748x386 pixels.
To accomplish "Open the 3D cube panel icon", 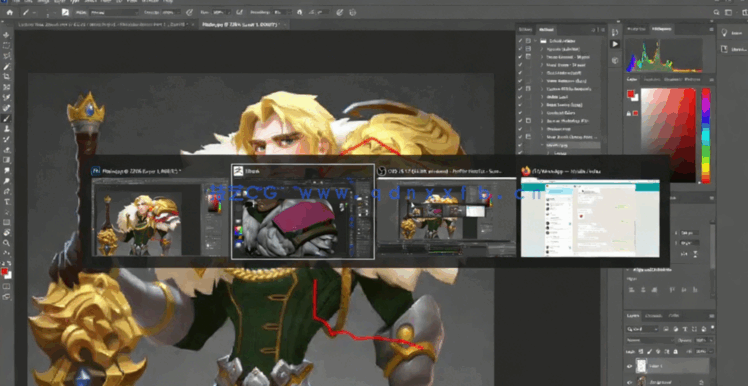I will [615, 60].
